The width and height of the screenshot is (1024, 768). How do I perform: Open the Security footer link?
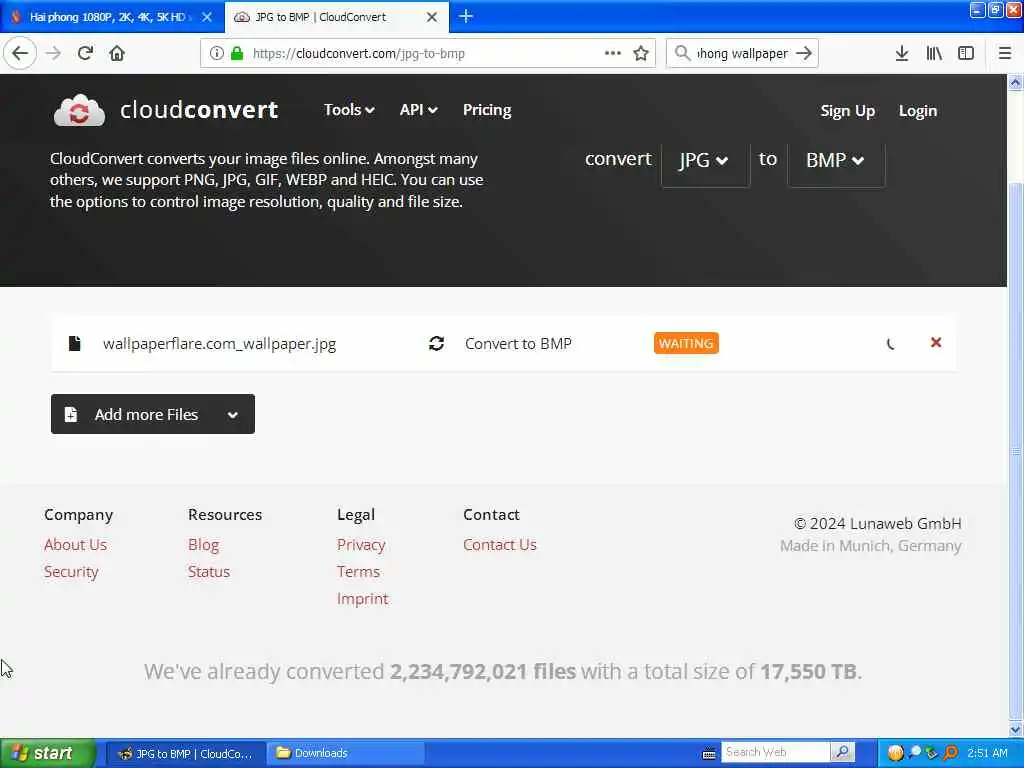pyautogui.click(x=71, y=571)
